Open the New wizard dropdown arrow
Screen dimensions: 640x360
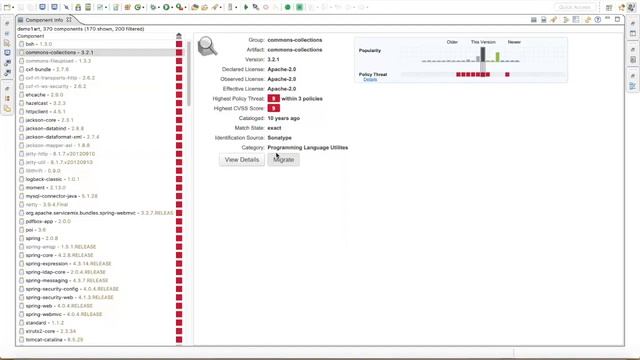[x=13, y=7]
